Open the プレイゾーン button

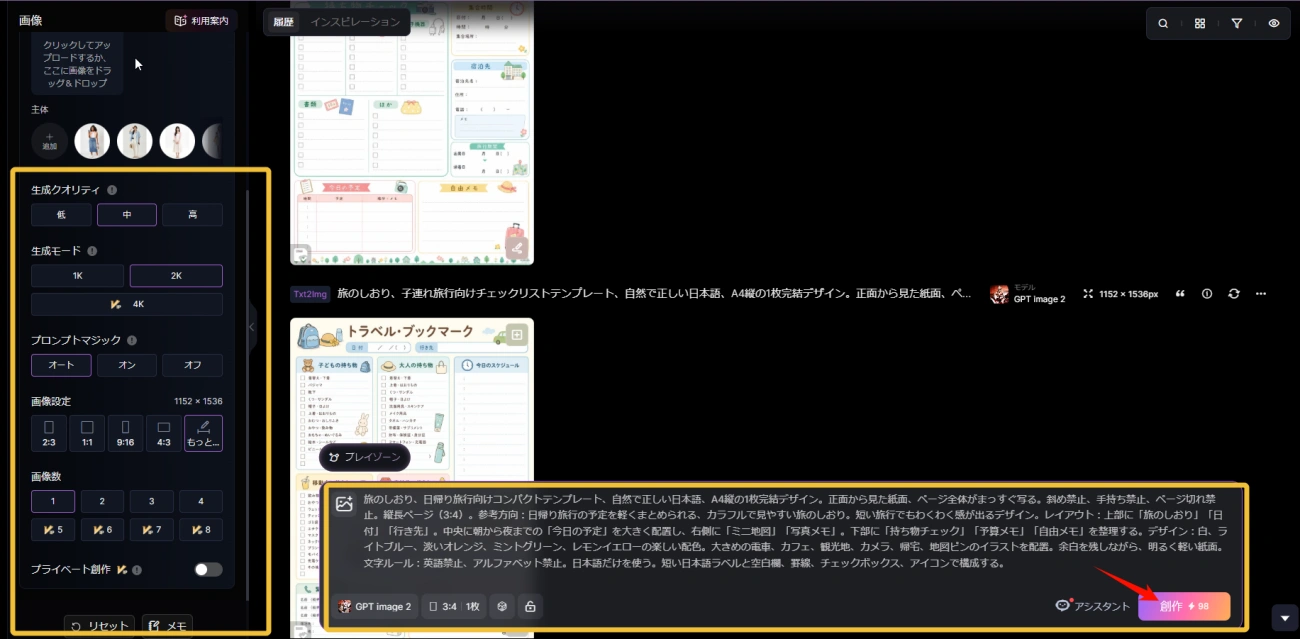pos(365,457)
